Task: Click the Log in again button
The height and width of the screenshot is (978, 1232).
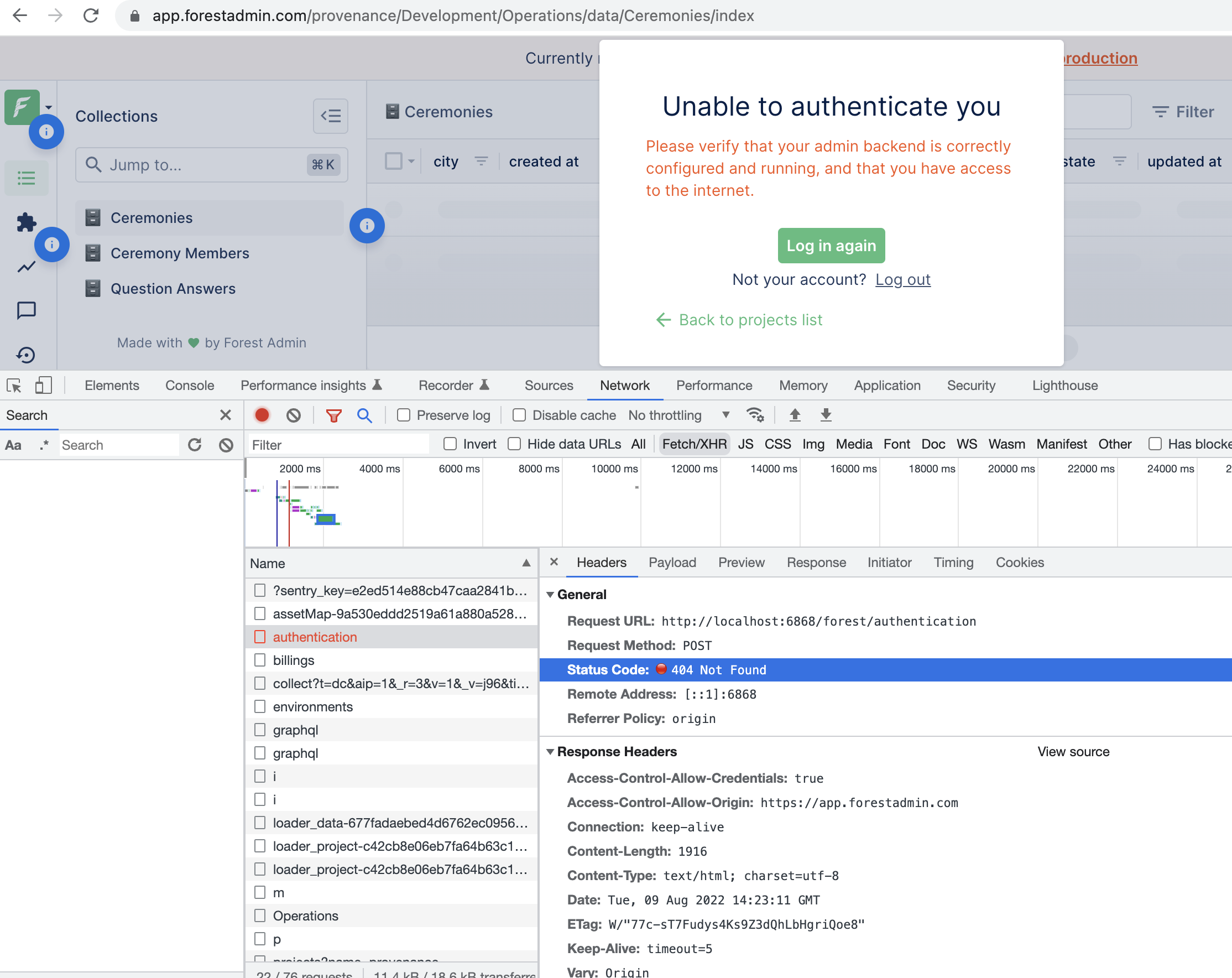Action: tap(831, 246)
